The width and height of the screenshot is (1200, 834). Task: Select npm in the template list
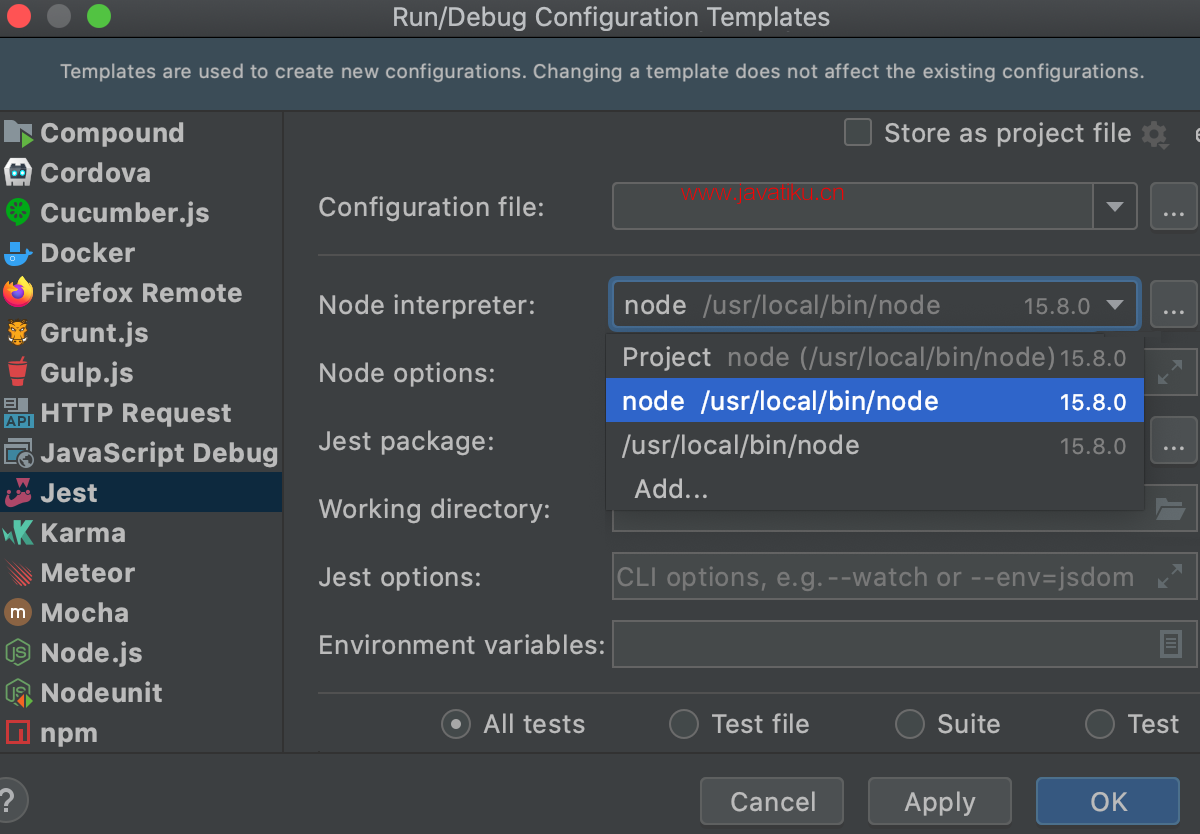[141, 733]
